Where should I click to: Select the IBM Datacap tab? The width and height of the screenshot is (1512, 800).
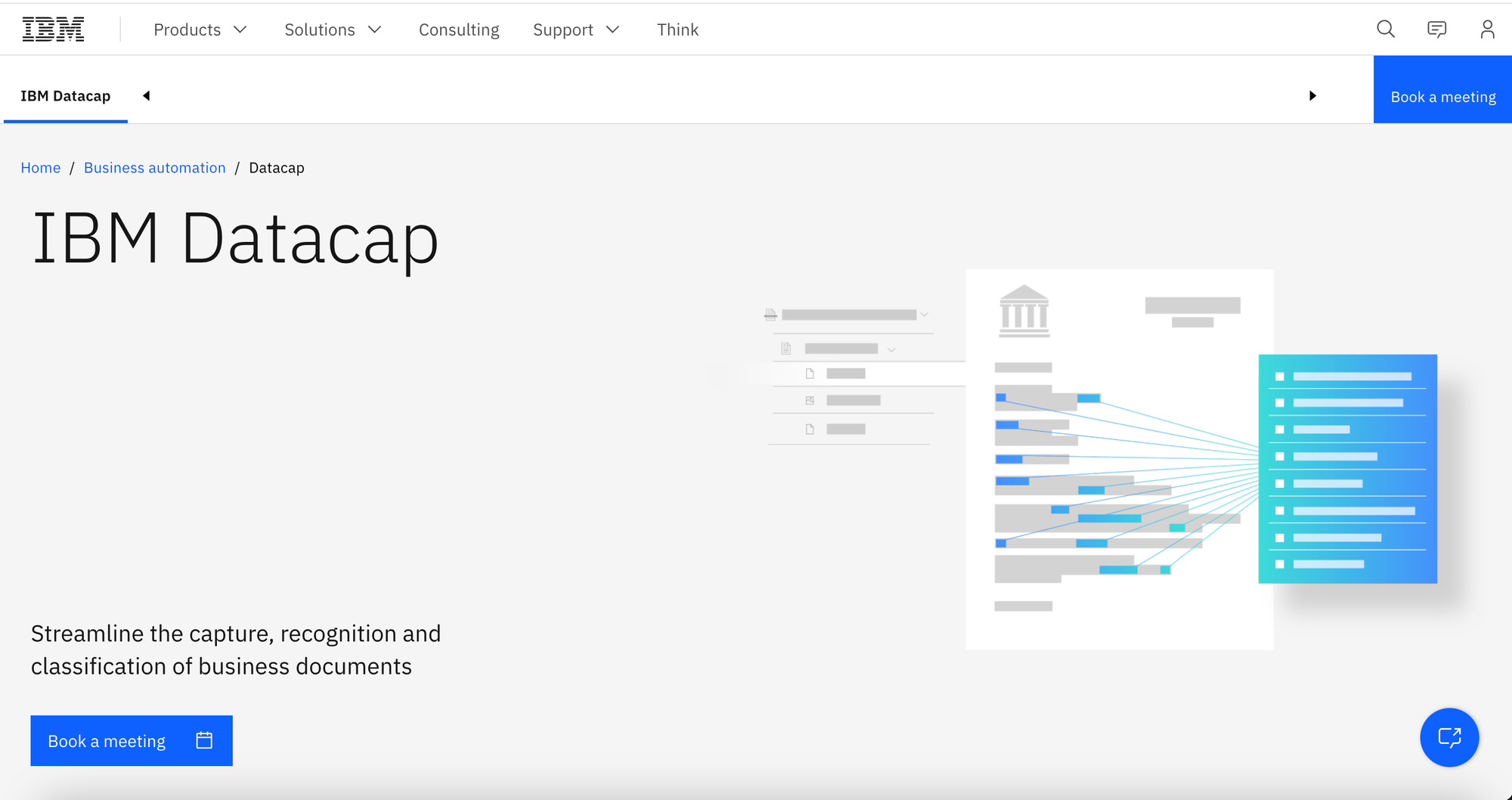pyautogui.click(x=65, y=96)
